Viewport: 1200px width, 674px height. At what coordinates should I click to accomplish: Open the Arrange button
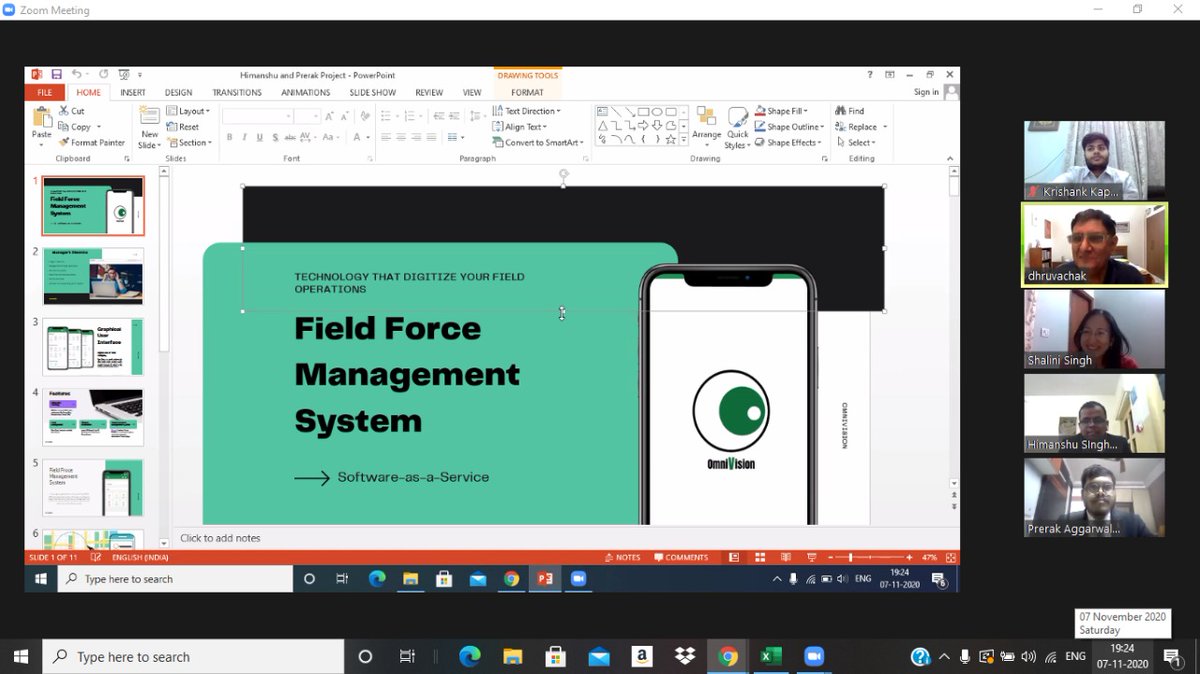coord(707,127)
